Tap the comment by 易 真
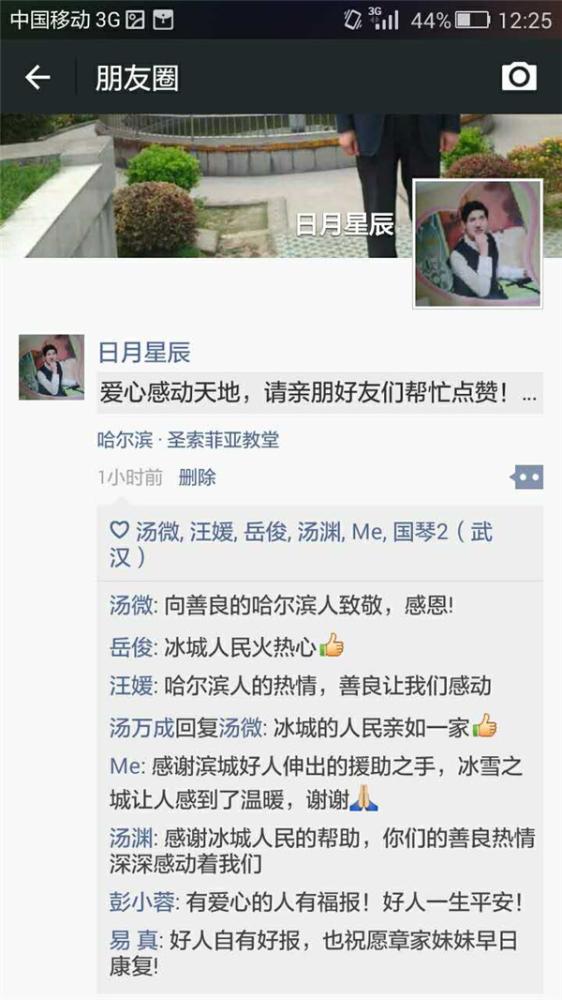Screen dimensions: 562x1000 (313, 953)
